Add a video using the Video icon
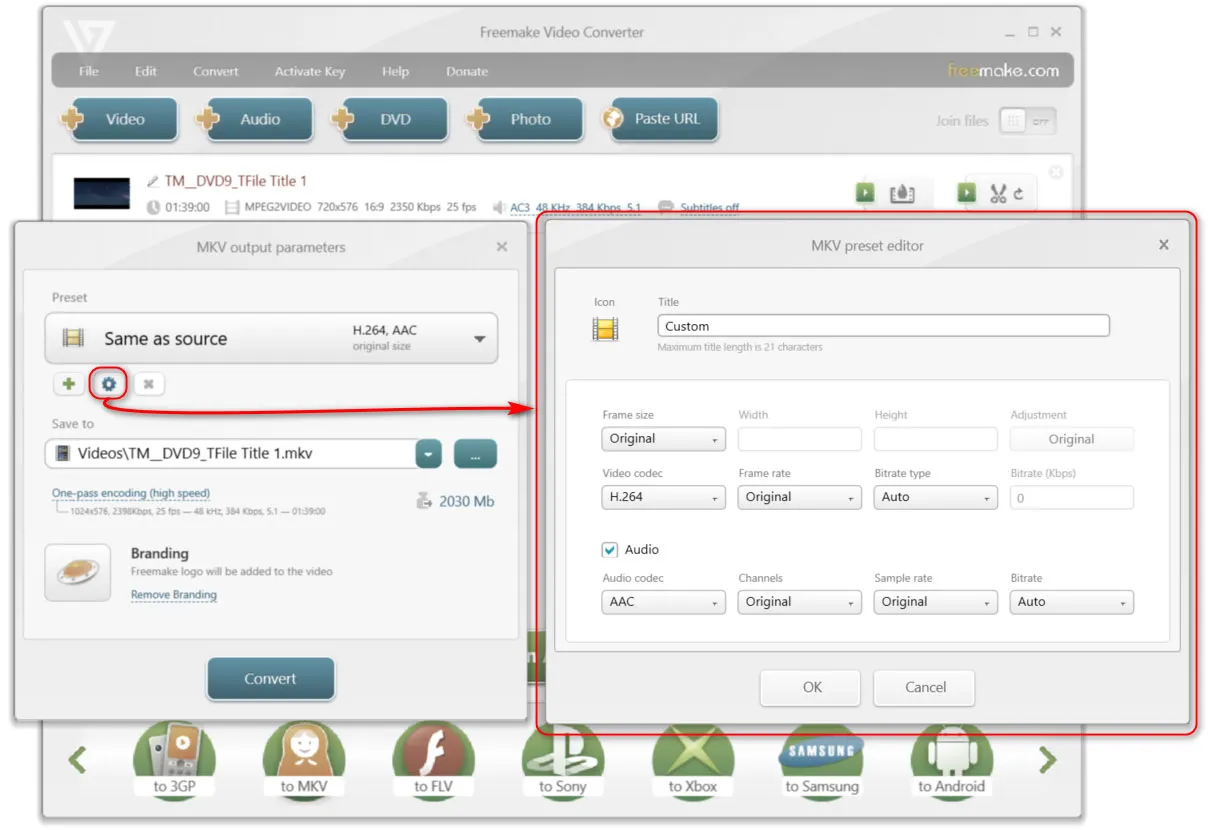 pyautogui.click(x=120, y=118)
